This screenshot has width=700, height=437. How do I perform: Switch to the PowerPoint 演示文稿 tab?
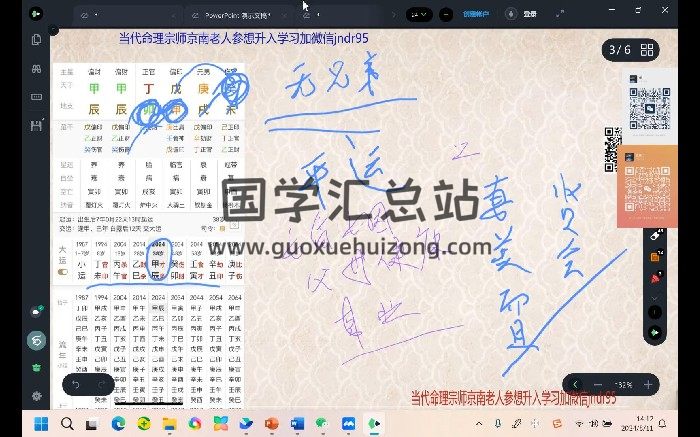pyautogui.click(x=239, y=15)
